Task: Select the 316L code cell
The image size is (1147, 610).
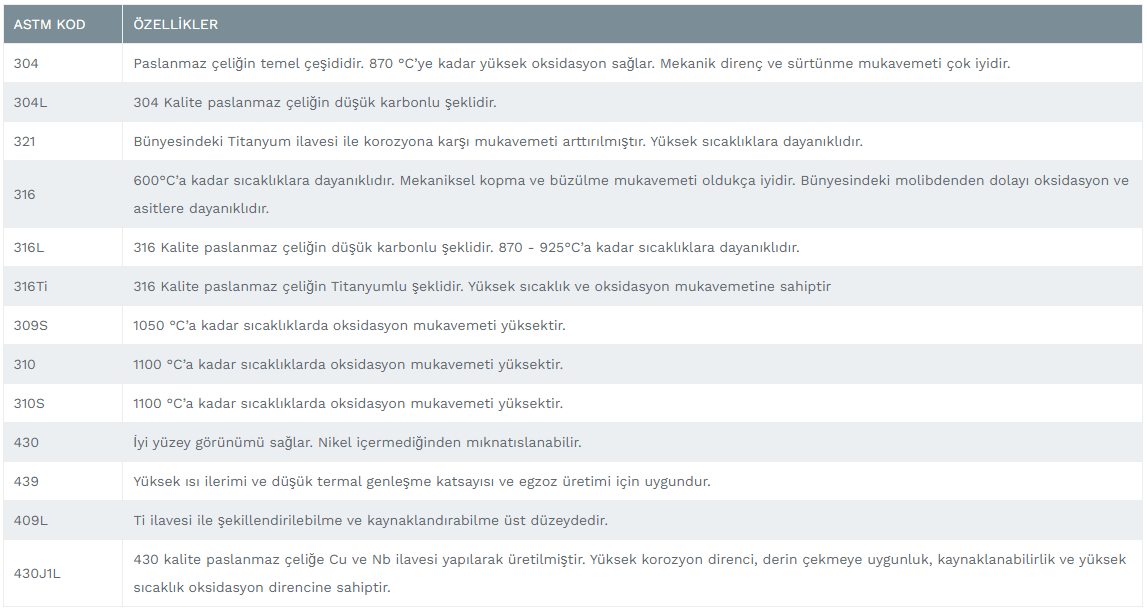Action: (x=63, y=247)
